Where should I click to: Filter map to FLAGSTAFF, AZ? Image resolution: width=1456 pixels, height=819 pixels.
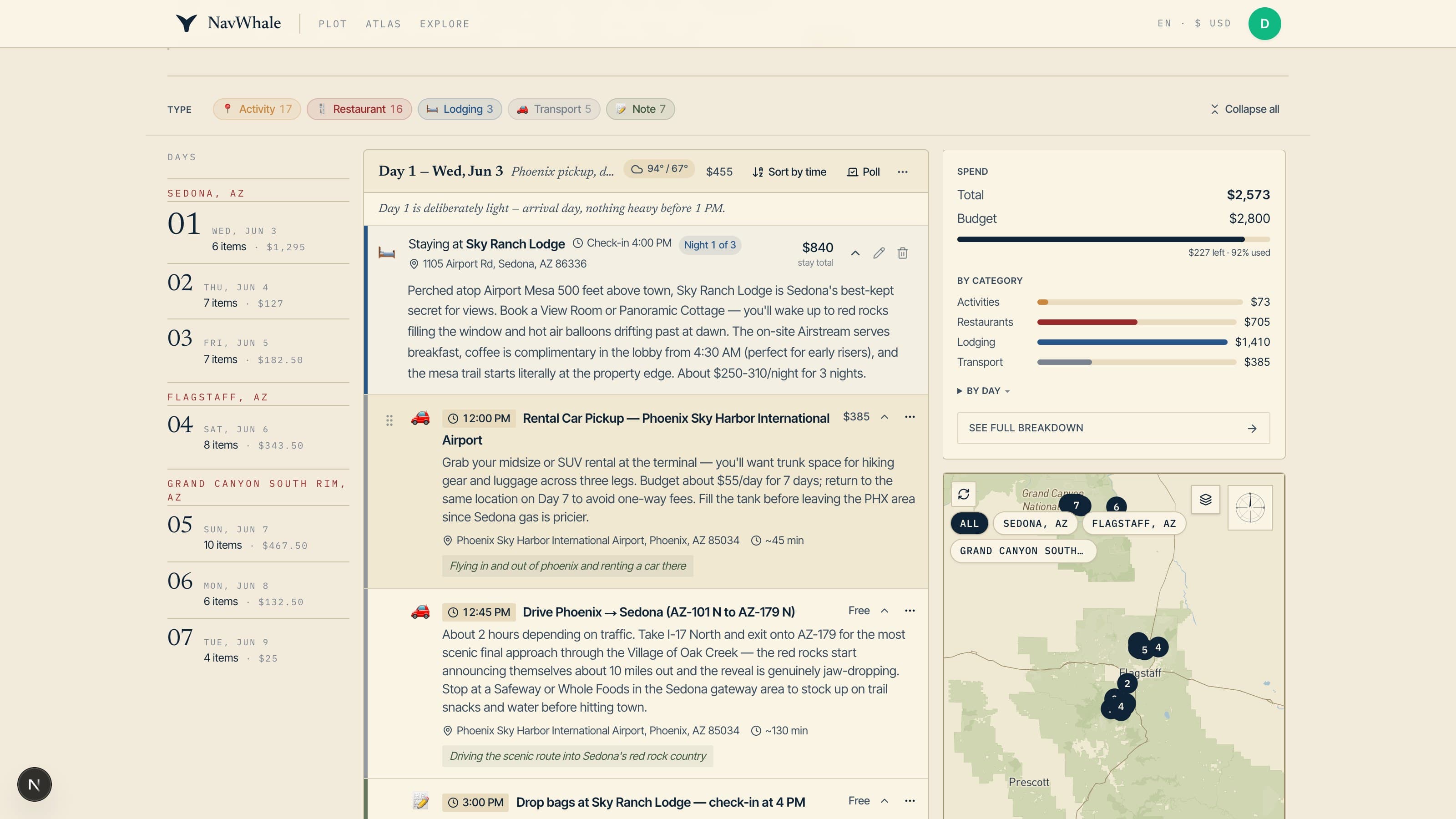(x=1134, y=523)
